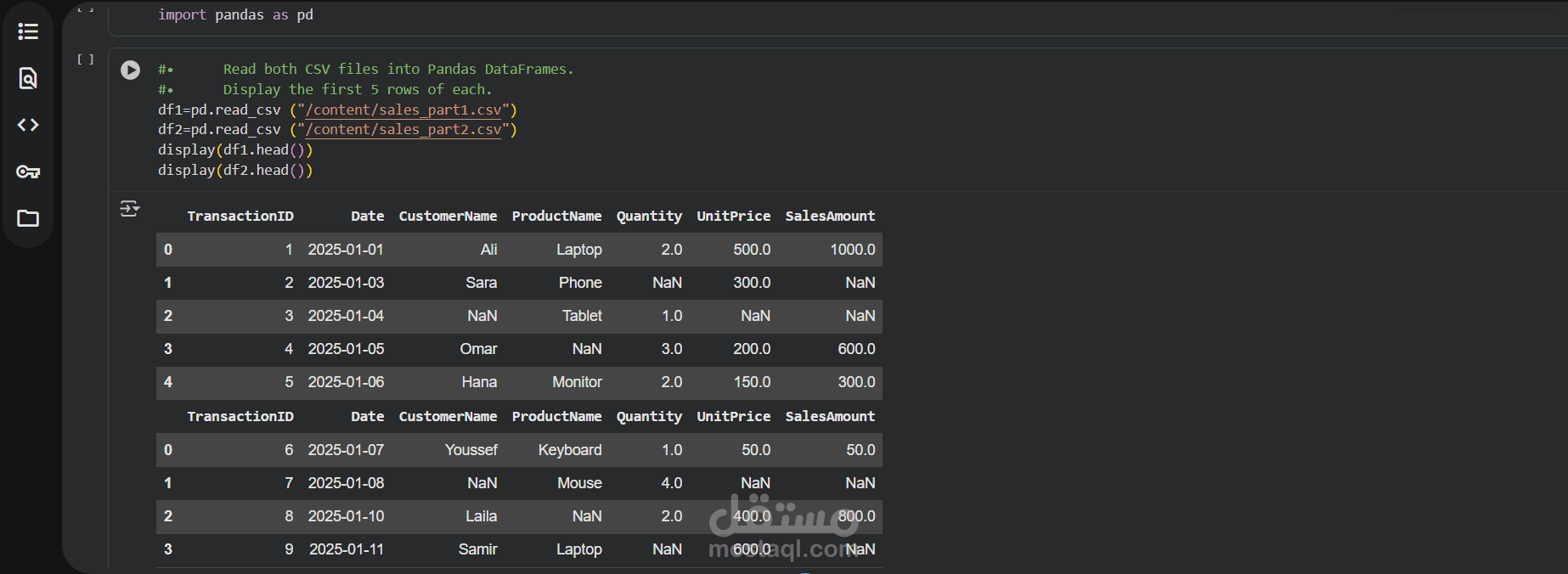Toggle the cell output view icon
1568x574 pixels.
pyautogui.click(x=130, y=208)
